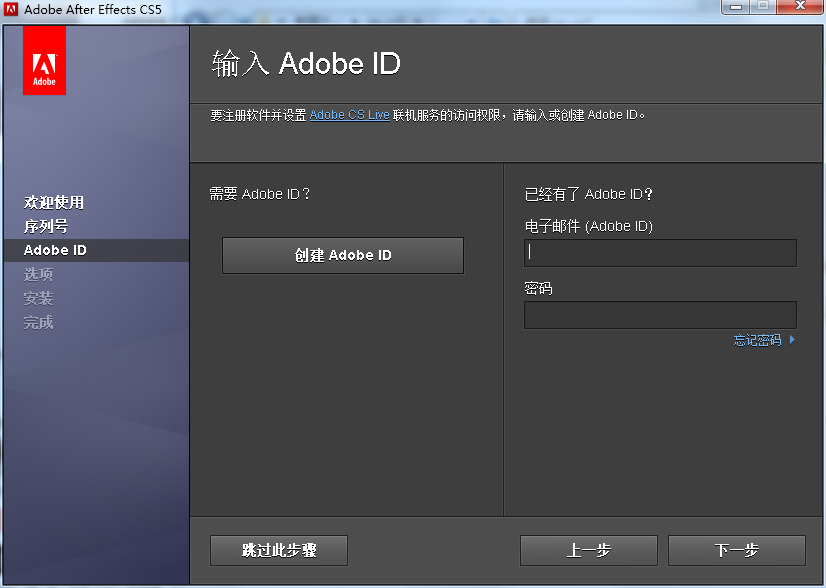Click the 密码 input field
Screen dimensions: 826x588
point(660,314)
